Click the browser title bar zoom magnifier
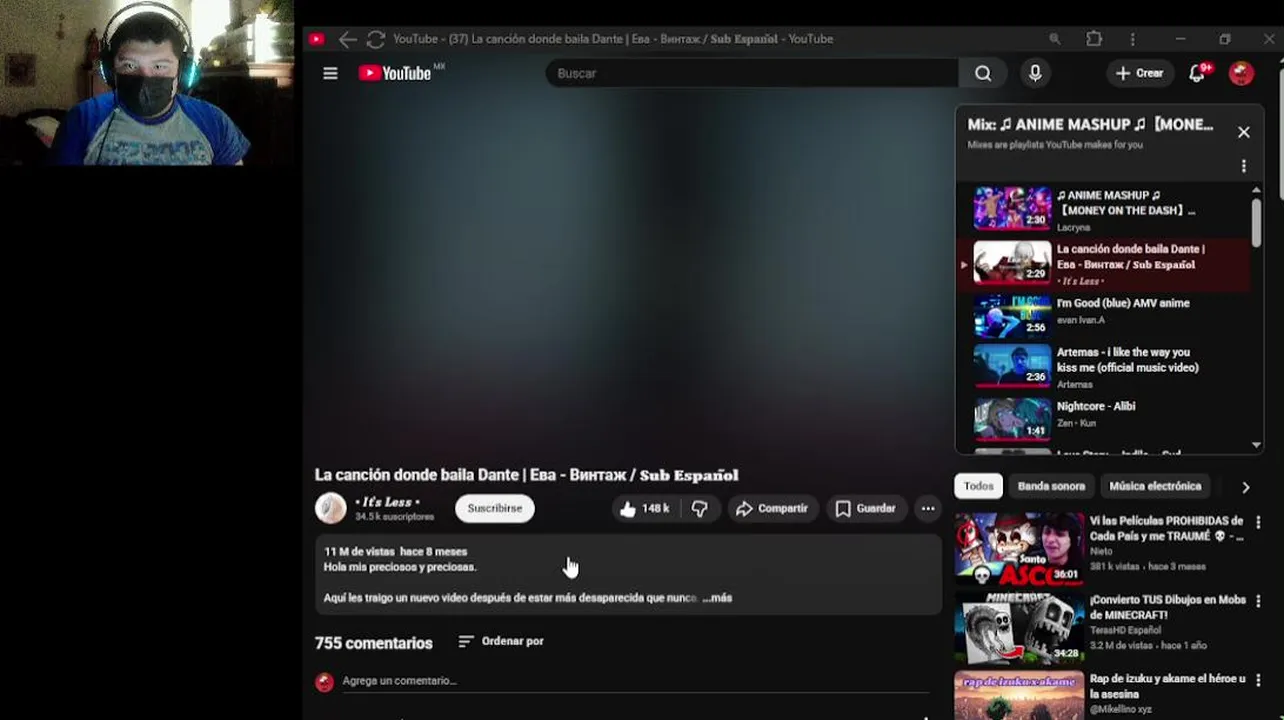 click(x=1054, y=39)
